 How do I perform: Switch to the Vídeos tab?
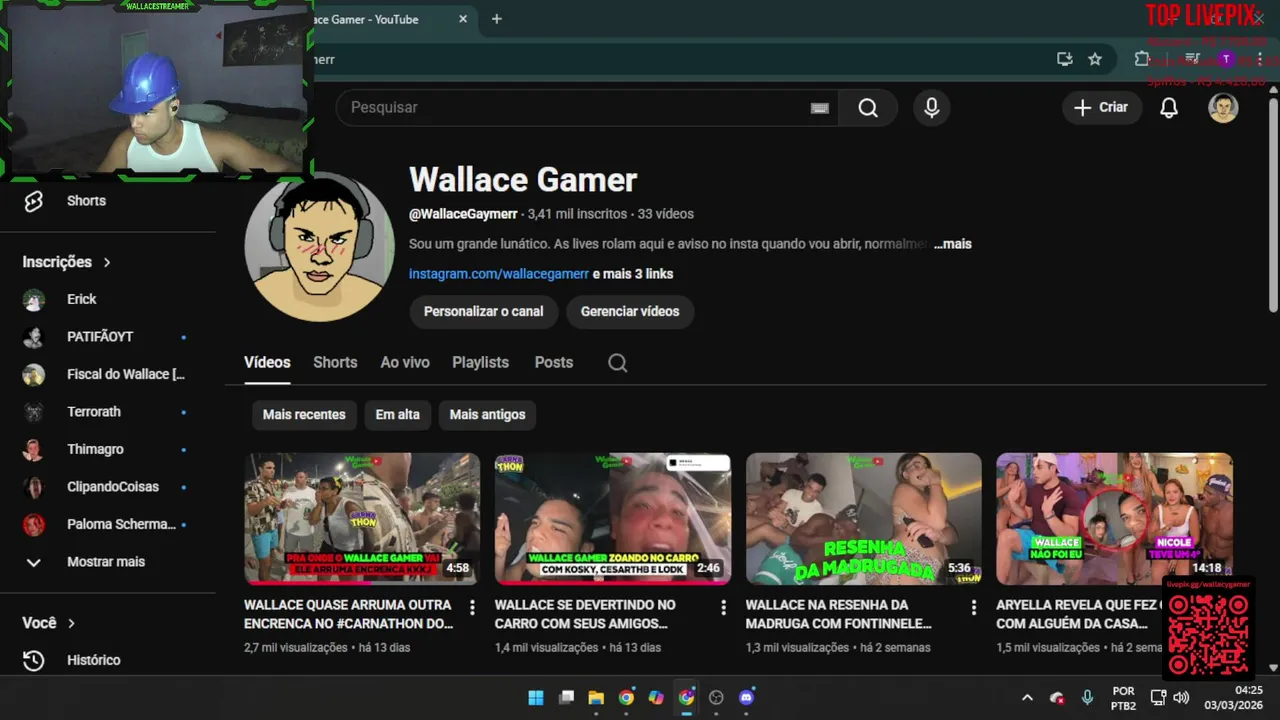pos(267,363)
